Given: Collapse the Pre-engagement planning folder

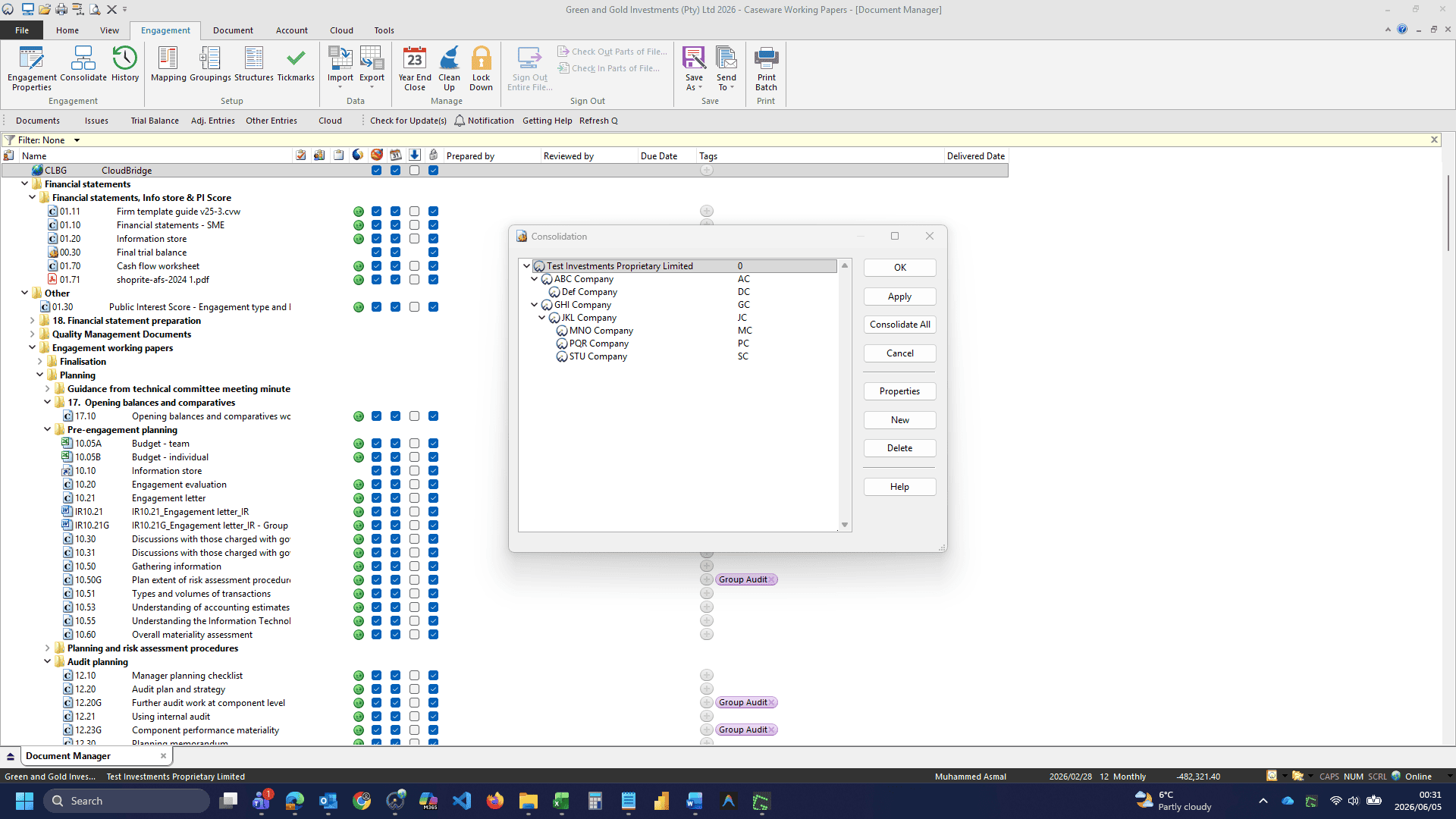Looking at the screenshot, I should pyautogui.click(x=47, y=430).
